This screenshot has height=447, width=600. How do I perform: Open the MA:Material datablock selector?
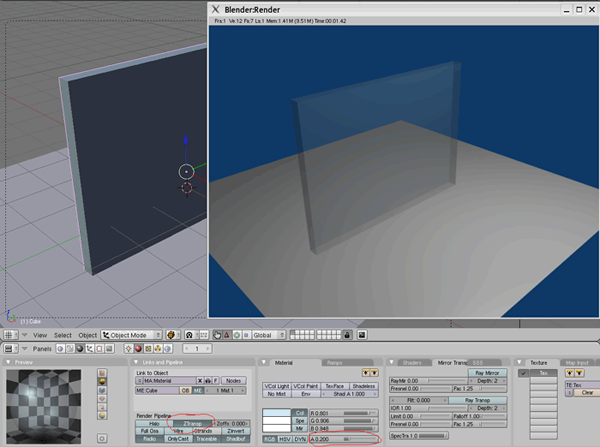click(x=165, y=380)
